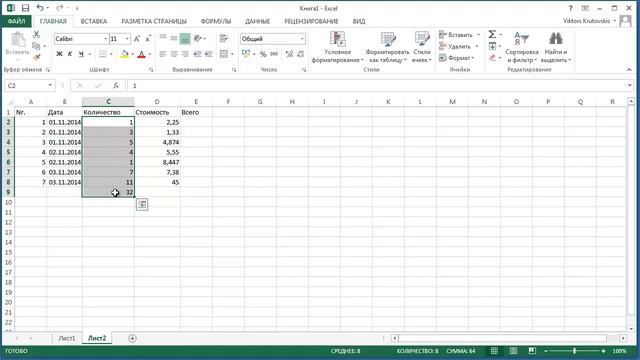Screen dimensions: 640x360
Task: Click the cell borders icon
Action: coord(102,54)
